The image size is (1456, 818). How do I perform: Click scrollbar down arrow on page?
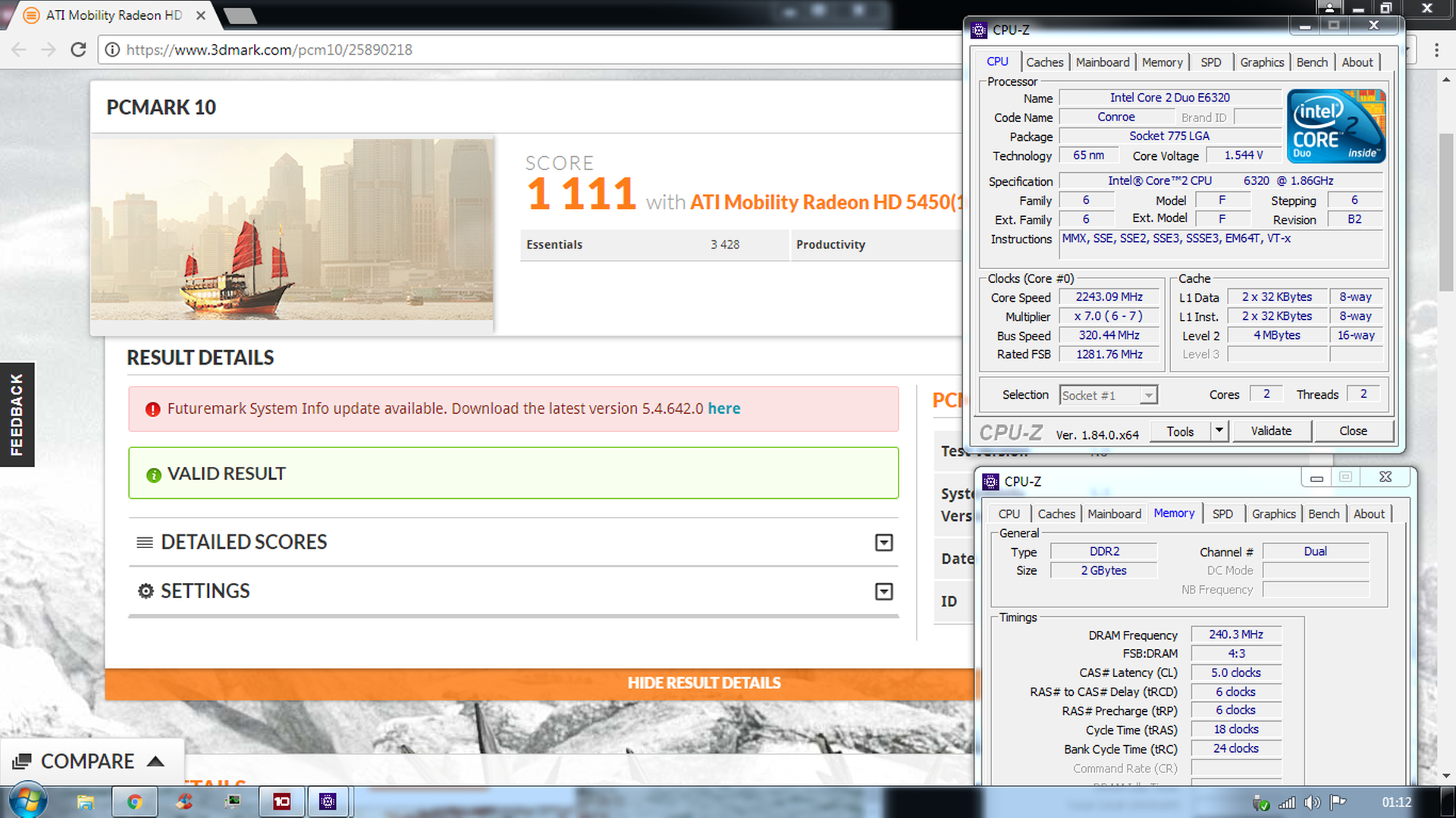click(x=1446, y=776)
